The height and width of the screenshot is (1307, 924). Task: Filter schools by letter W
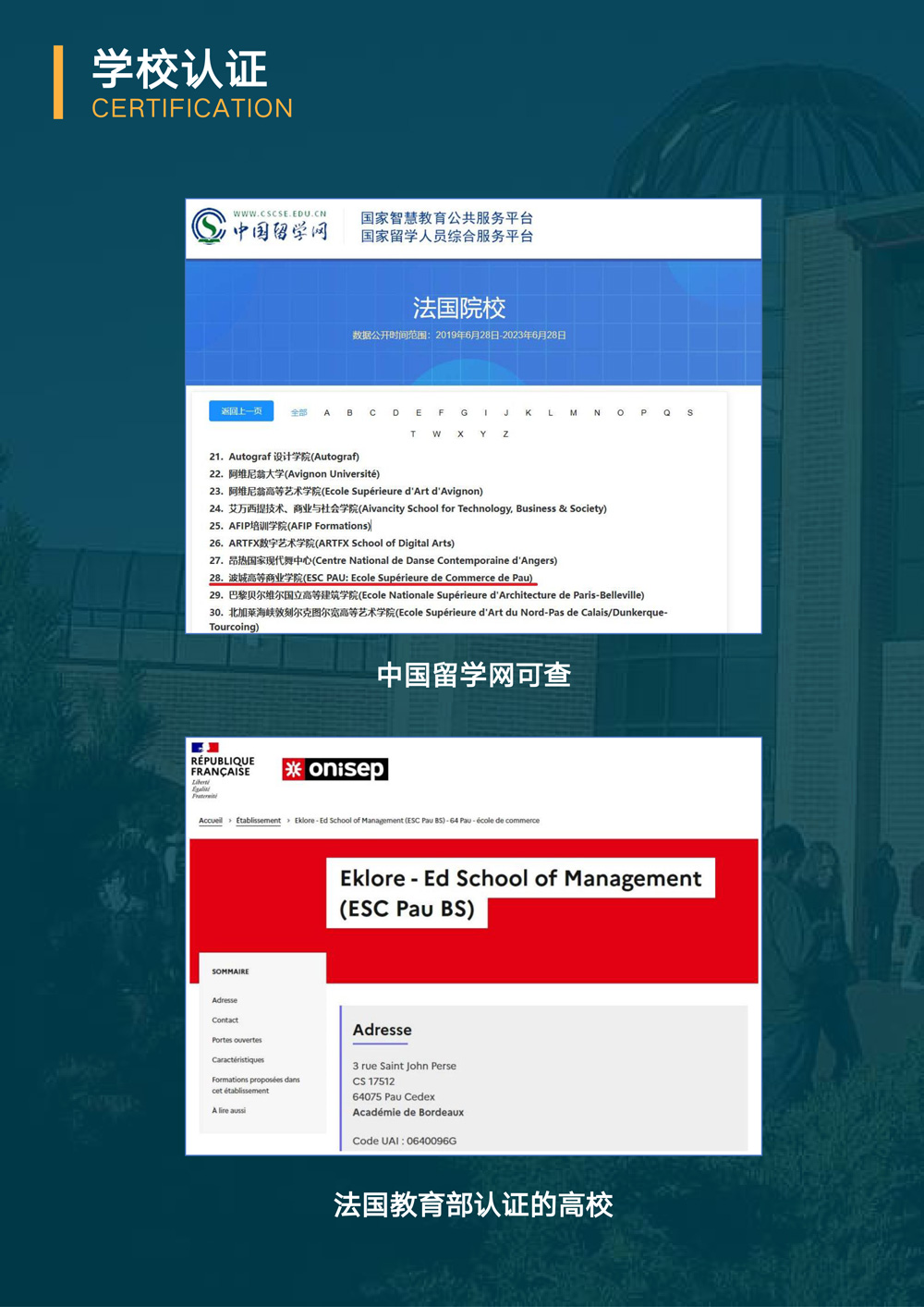coord(437,434)
